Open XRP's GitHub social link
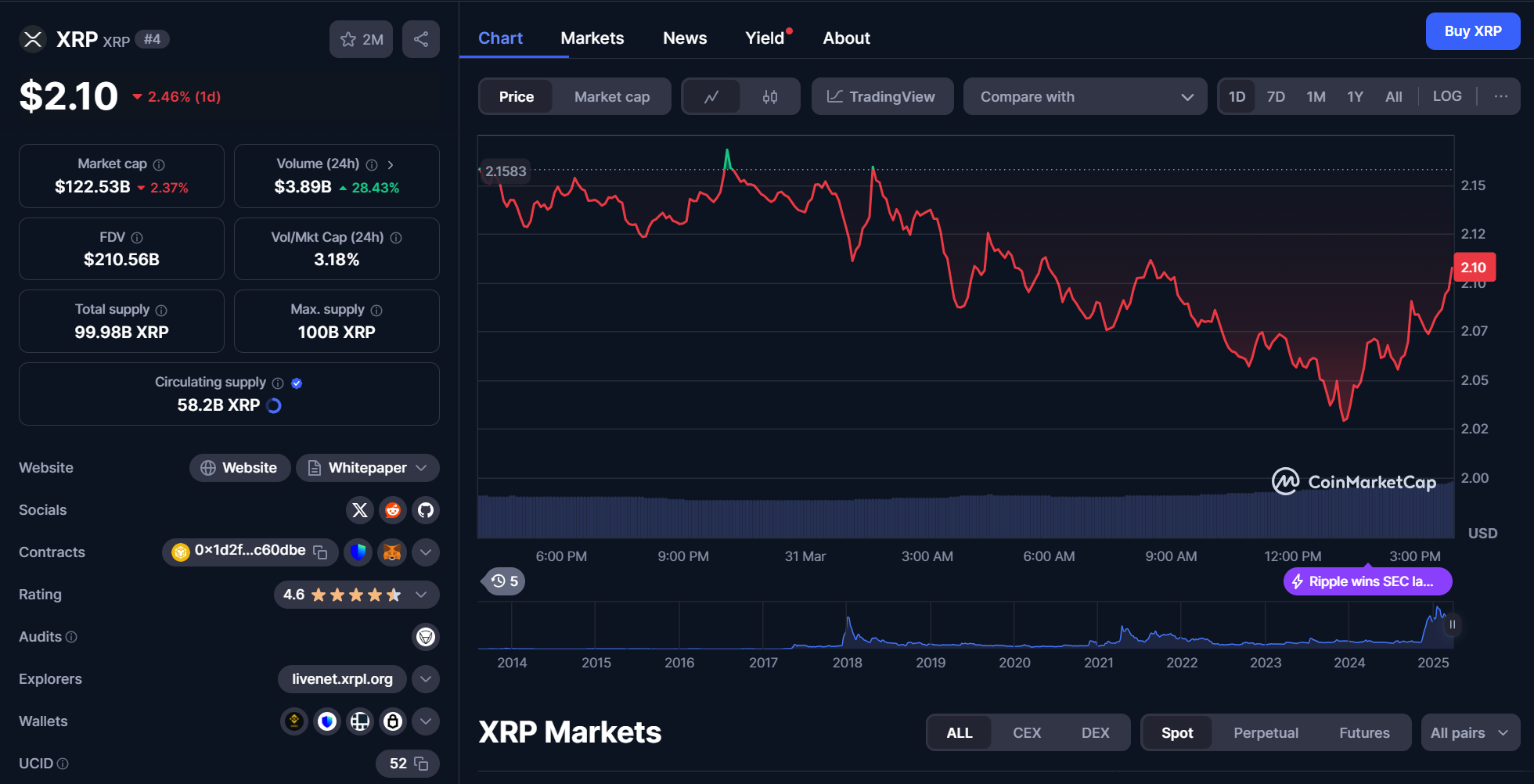Viewport: 1534px width, 784px height. tap(426, 510)
